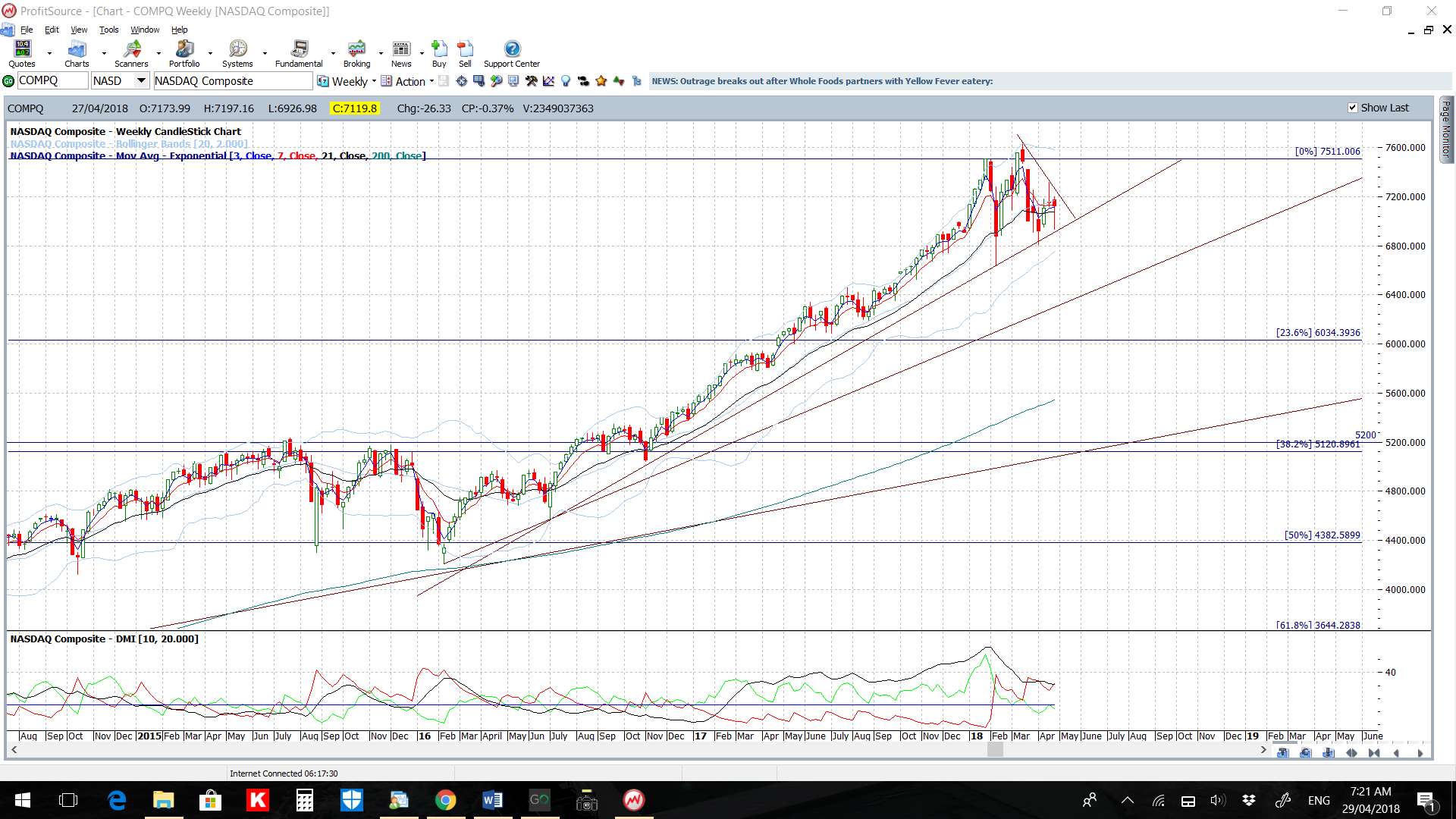Screen dimensions: 1456x819
Task: Click the light bulb icon
Action: (565, 81)
